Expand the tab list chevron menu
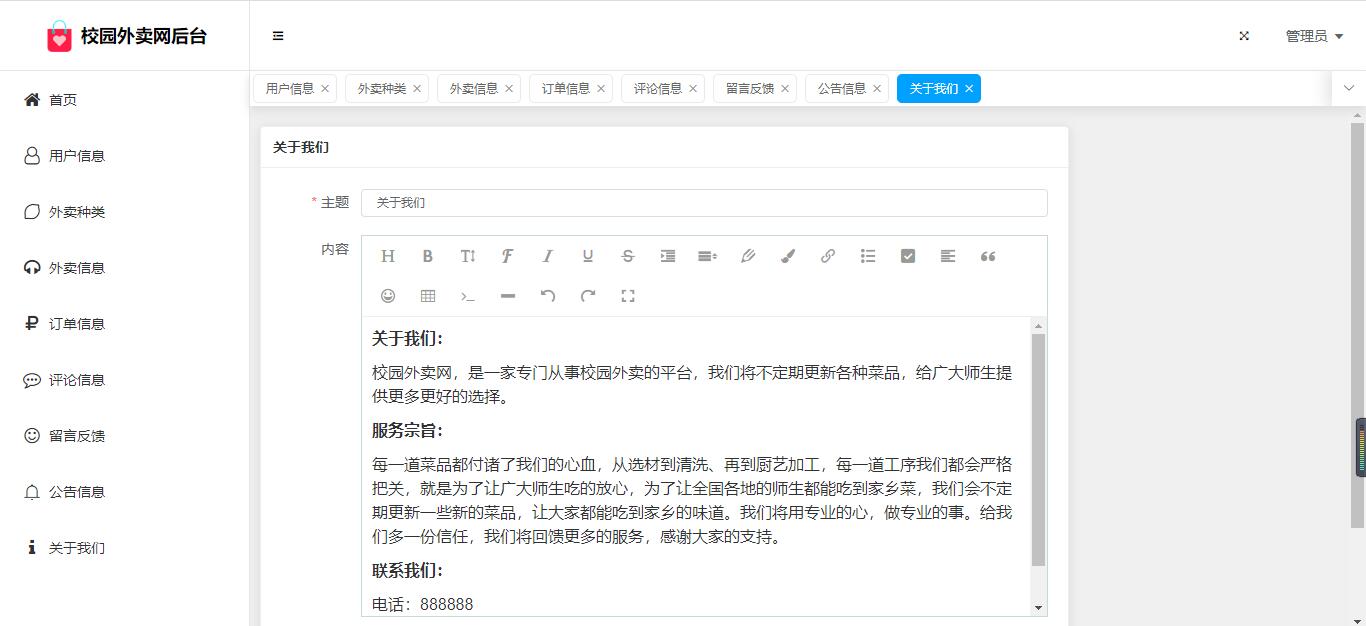Image resolution: width=1366 pixels, height=626 pixels. (x=1349, y=88)
